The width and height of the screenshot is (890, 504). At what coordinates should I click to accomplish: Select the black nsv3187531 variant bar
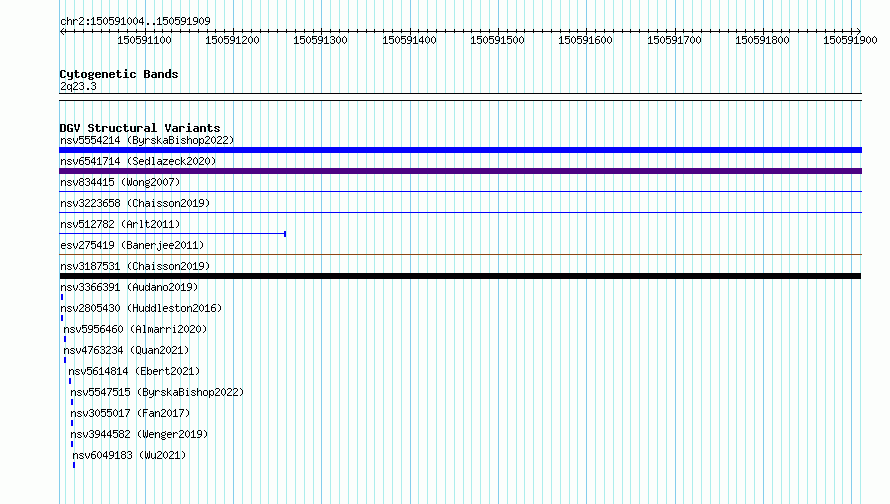[x=460, y=276]
